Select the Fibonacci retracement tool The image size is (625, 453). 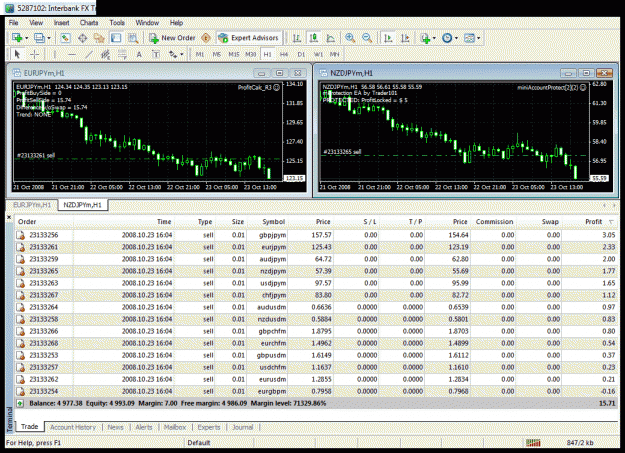(x=122, y=54)
